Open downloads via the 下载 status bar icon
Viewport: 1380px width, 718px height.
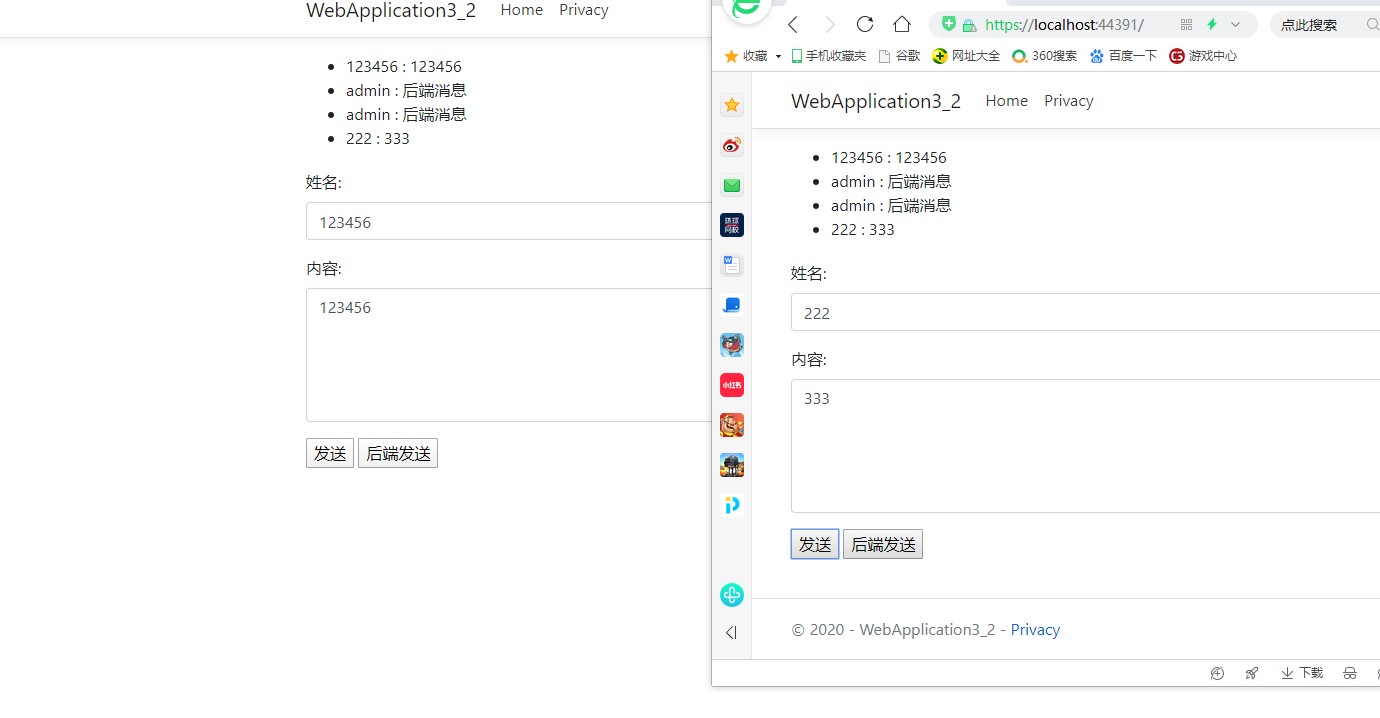point(1301,672)
